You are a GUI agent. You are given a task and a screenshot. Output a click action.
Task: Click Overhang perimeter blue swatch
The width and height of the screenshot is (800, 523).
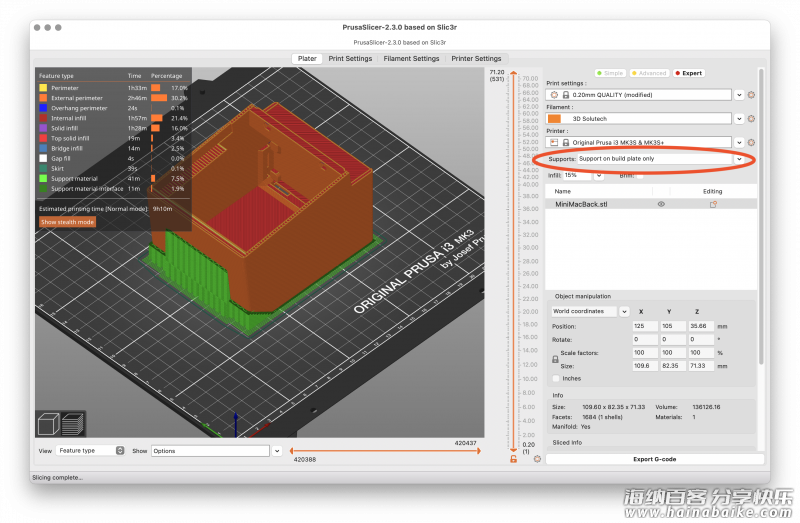[x=43, y=108]
